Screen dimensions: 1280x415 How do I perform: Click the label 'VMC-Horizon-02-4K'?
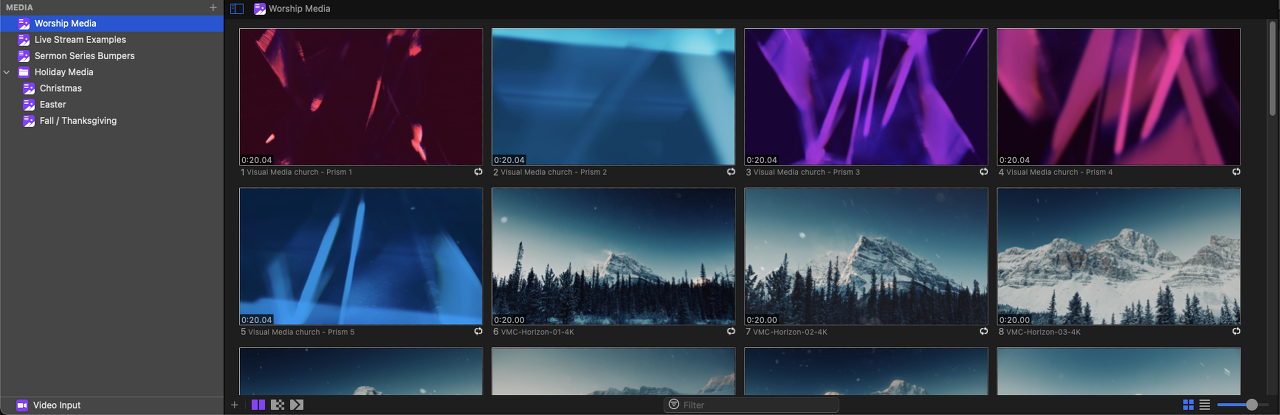coord(790,332)
